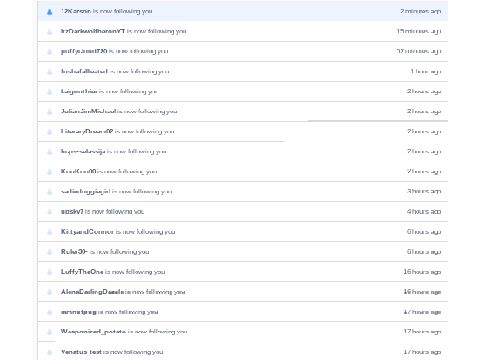The height and width of the screenshot is (360, 480).
Task: Click the follower icon in the 3 hours ago row
Action: (49, 192)
